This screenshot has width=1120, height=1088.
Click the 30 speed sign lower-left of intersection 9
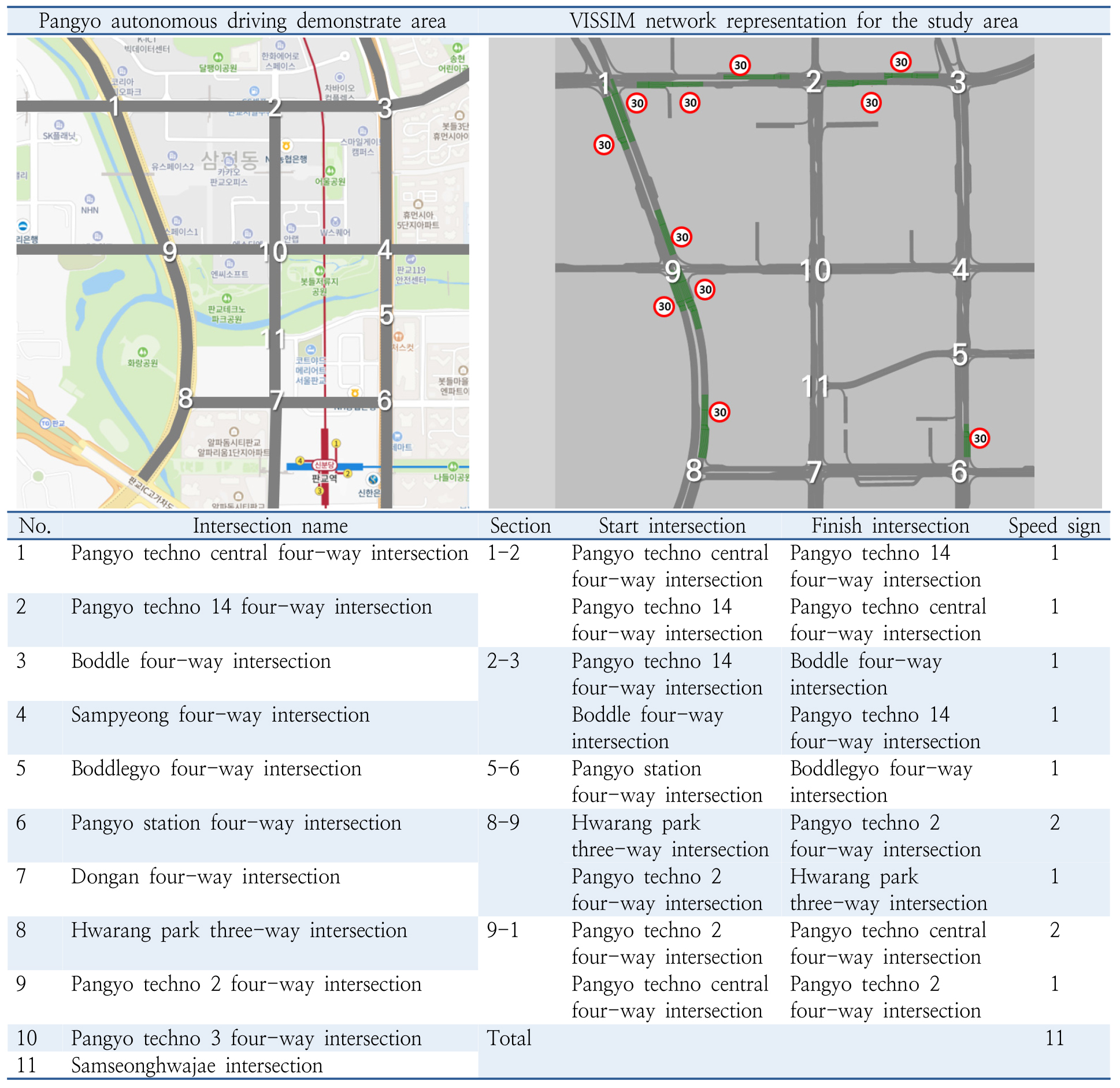665,306
